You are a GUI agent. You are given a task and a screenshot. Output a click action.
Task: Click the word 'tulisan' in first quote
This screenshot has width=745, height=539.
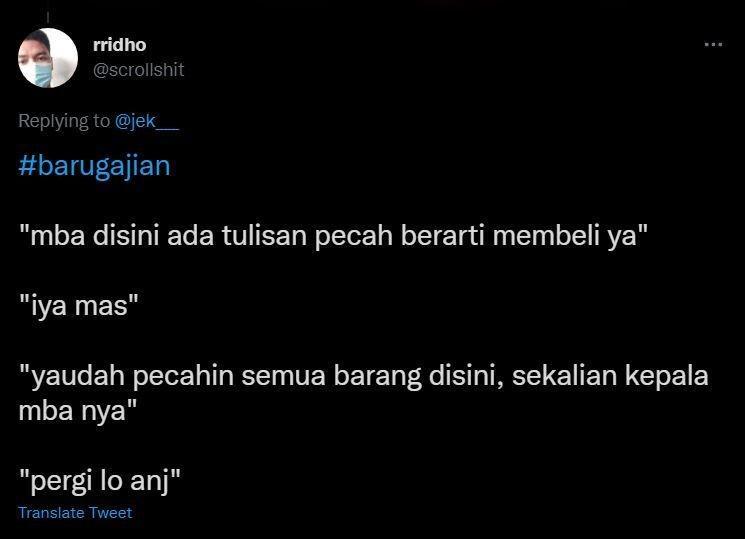click(x=265, y=235)
